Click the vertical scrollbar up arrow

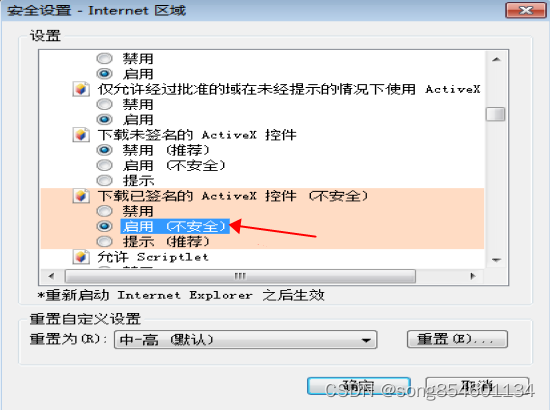pos(496,60)
